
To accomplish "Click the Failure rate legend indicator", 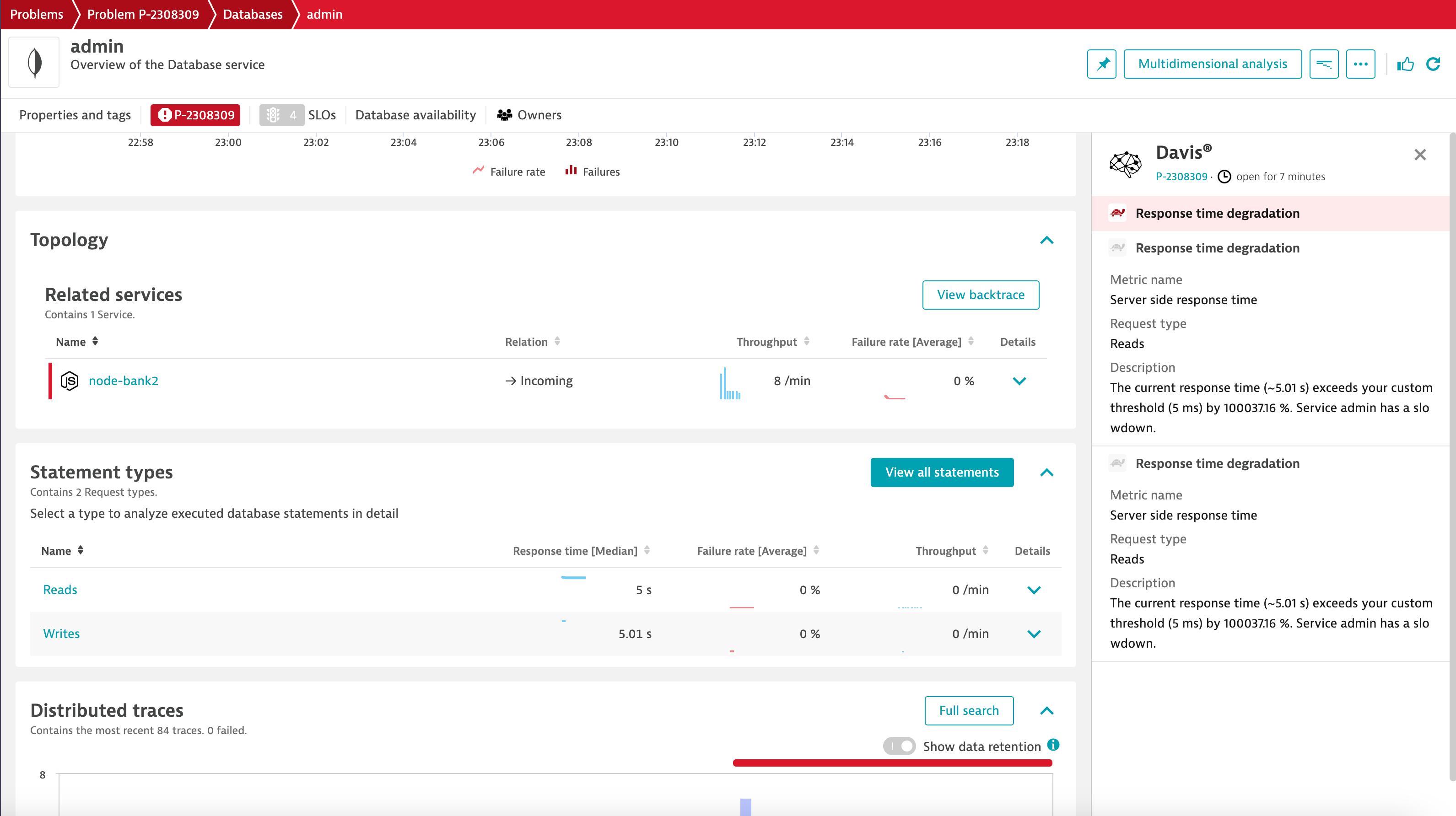I will click(508, 171).
